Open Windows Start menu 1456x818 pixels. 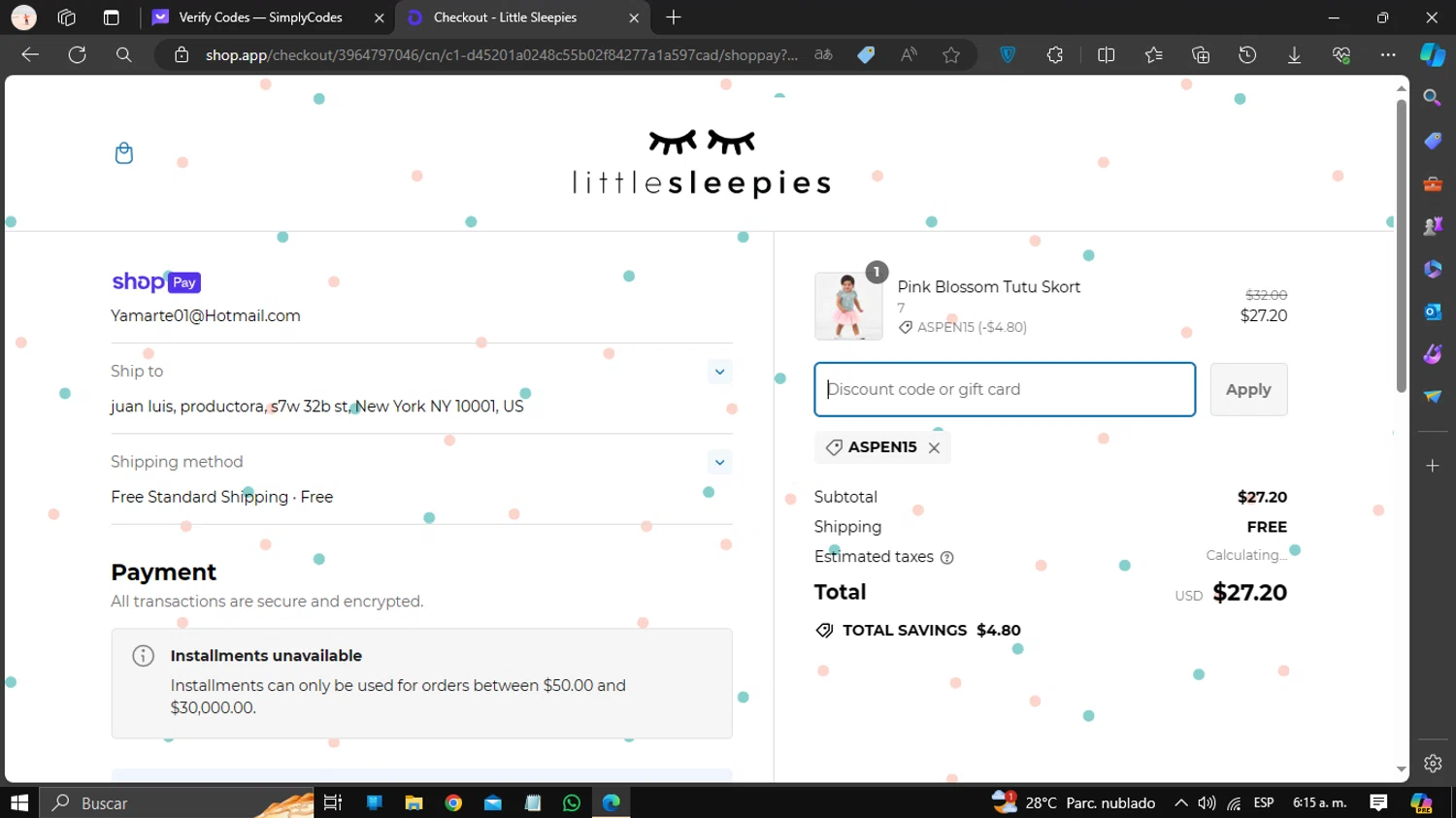19,802
